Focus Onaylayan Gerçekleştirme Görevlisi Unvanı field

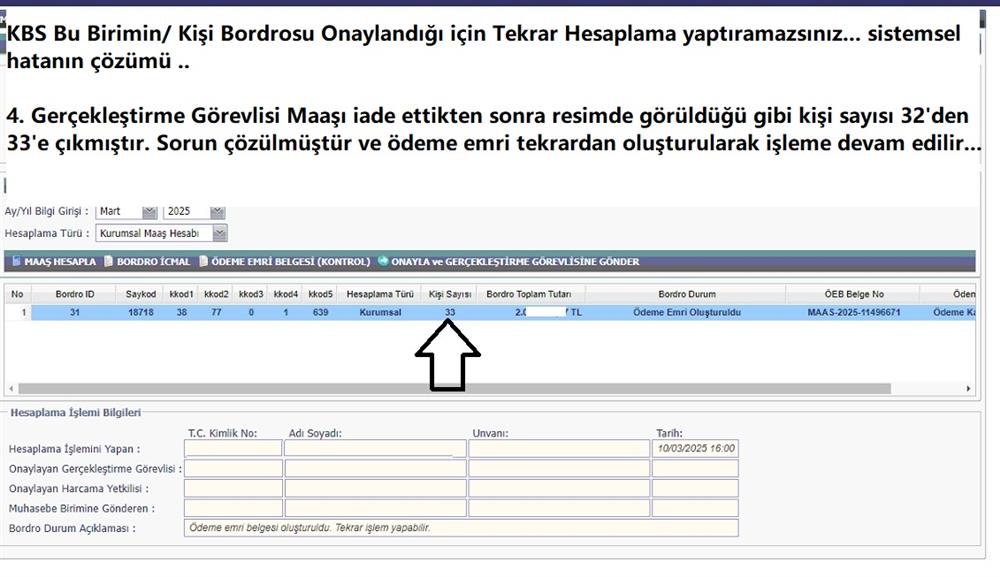[x=559, y=469]
